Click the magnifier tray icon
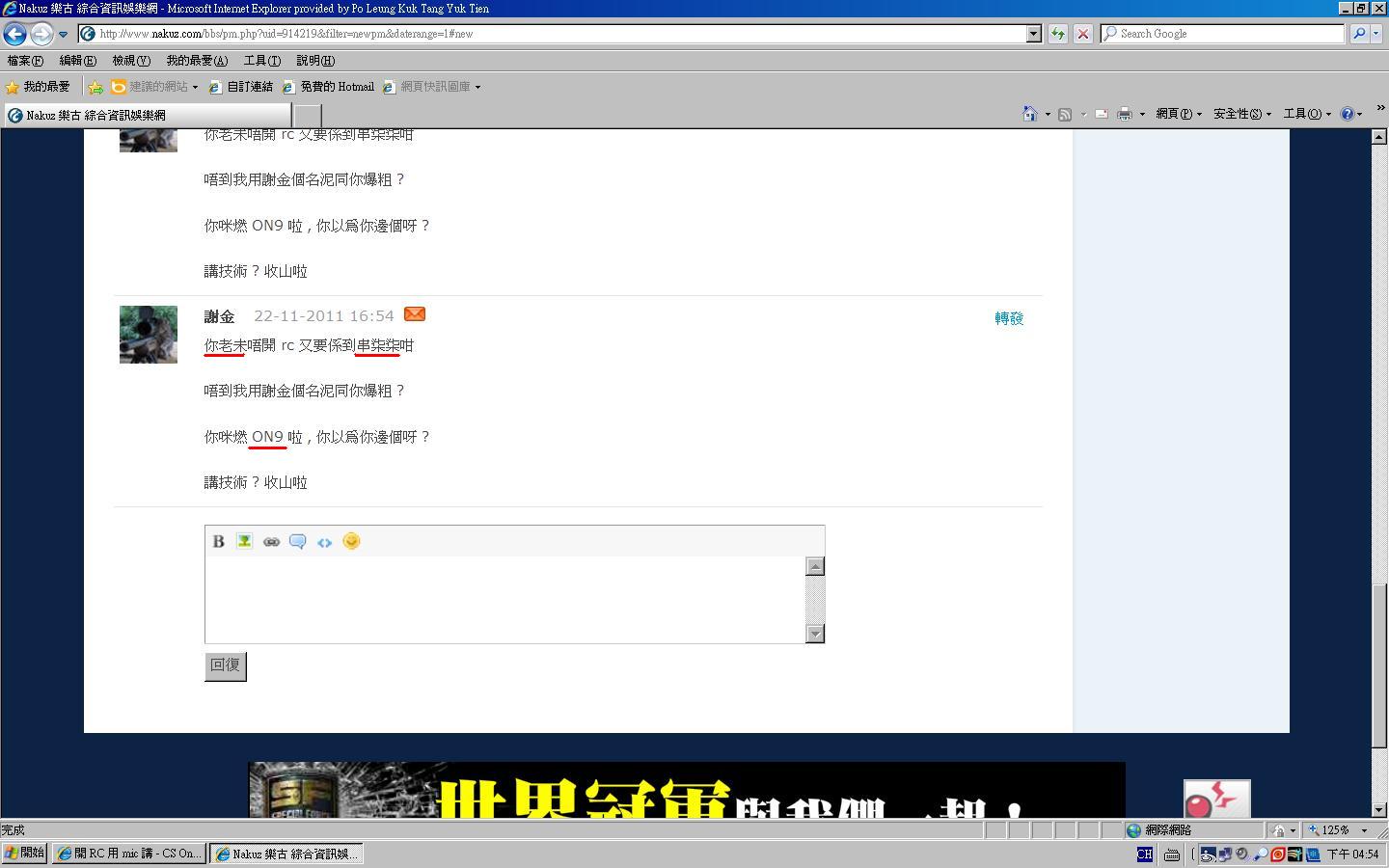The height and width of the screenshot is (868, 1389). (1260, 854)
